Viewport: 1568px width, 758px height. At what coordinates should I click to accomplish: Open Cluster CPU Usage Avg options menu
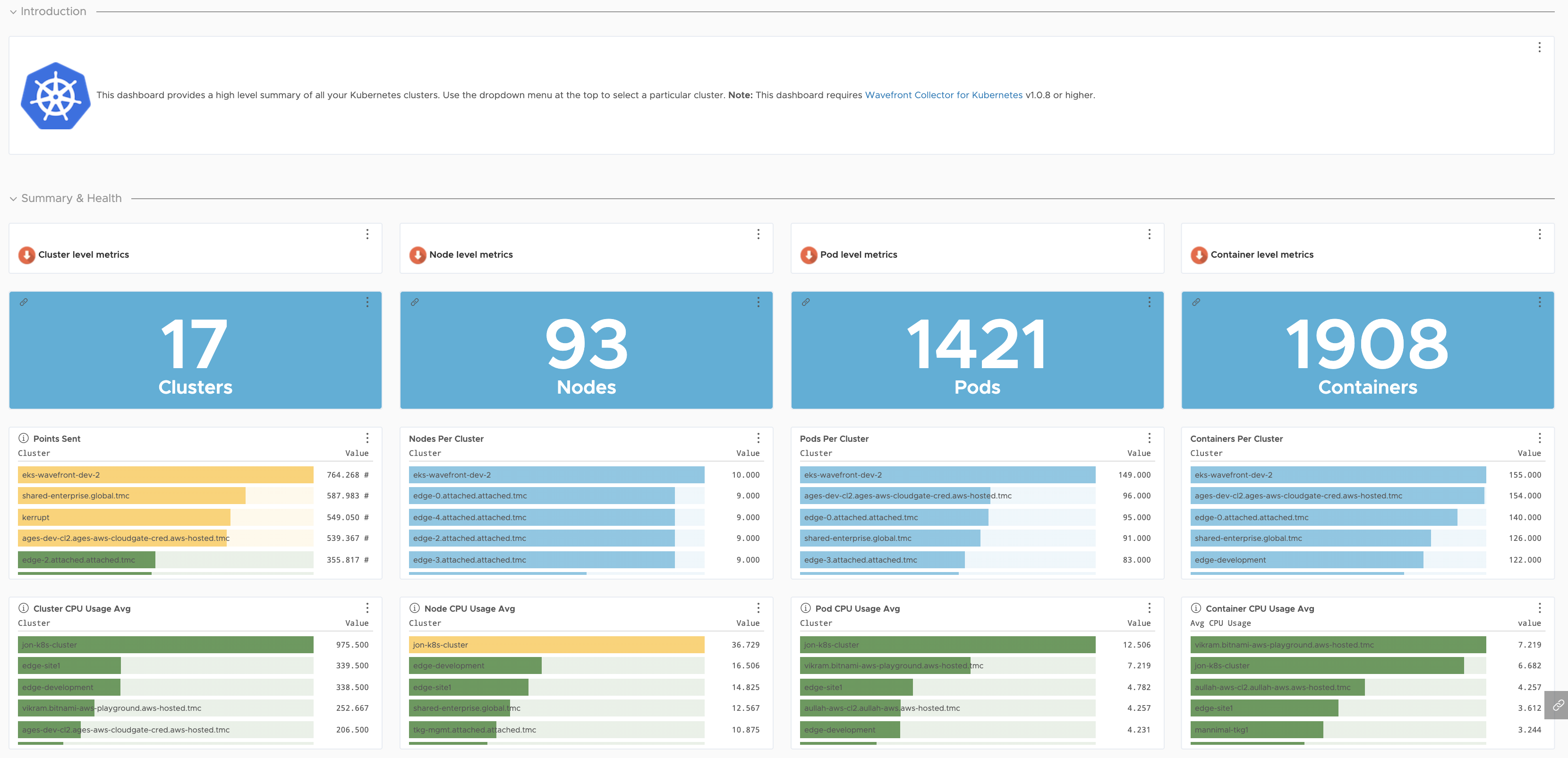click(367, 608)
